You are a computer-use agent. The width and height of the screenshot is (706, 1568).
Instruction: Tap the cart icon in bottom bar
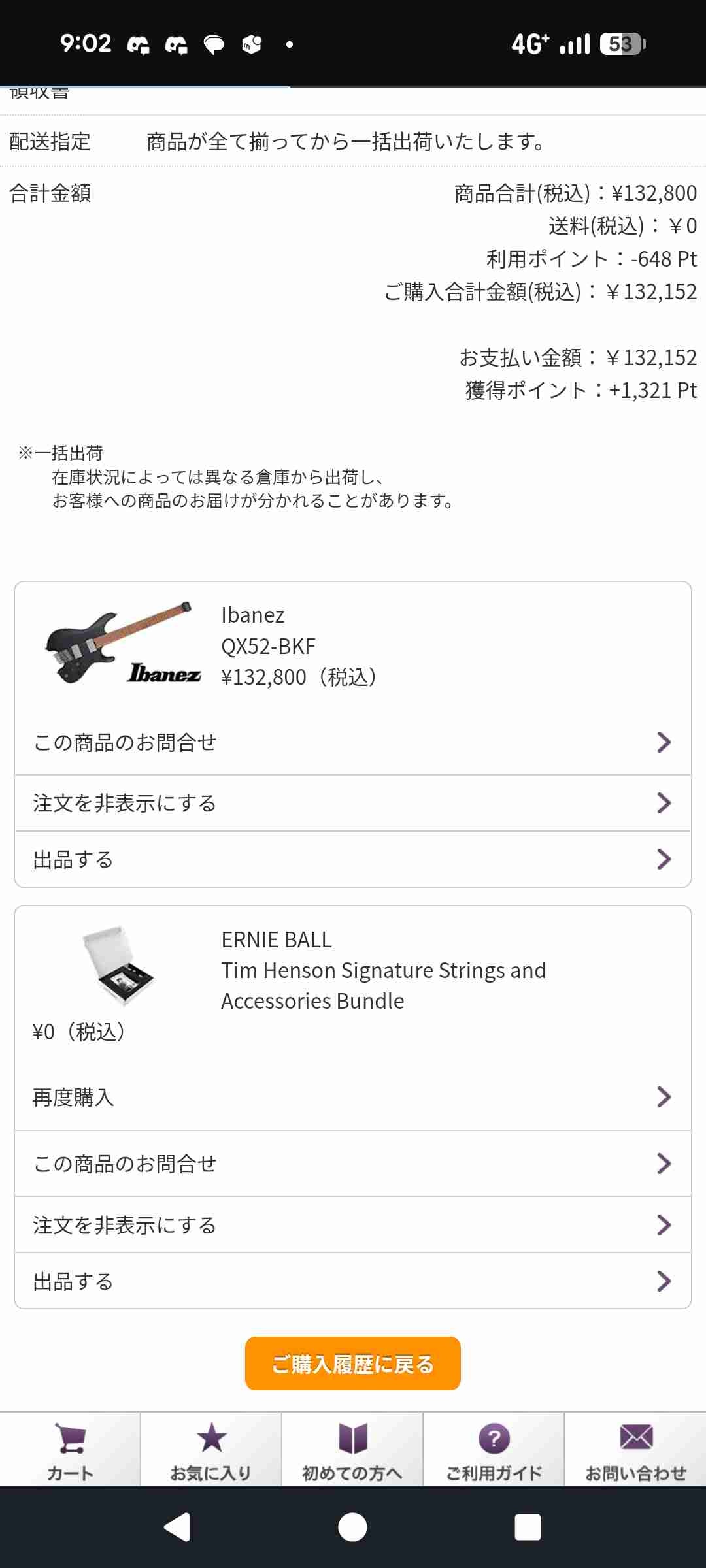70,1438
